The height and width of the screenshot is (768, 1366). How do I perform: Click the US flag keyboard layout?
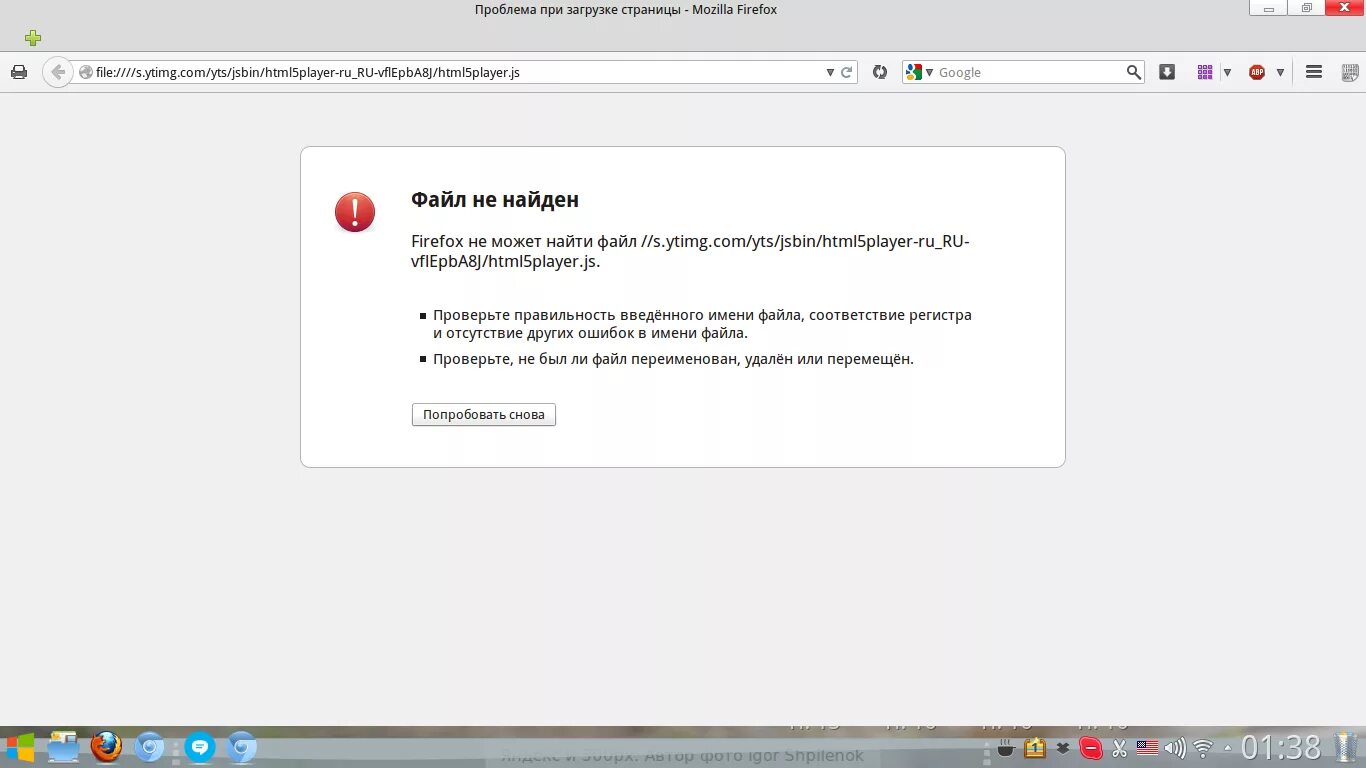(1147, 748)
